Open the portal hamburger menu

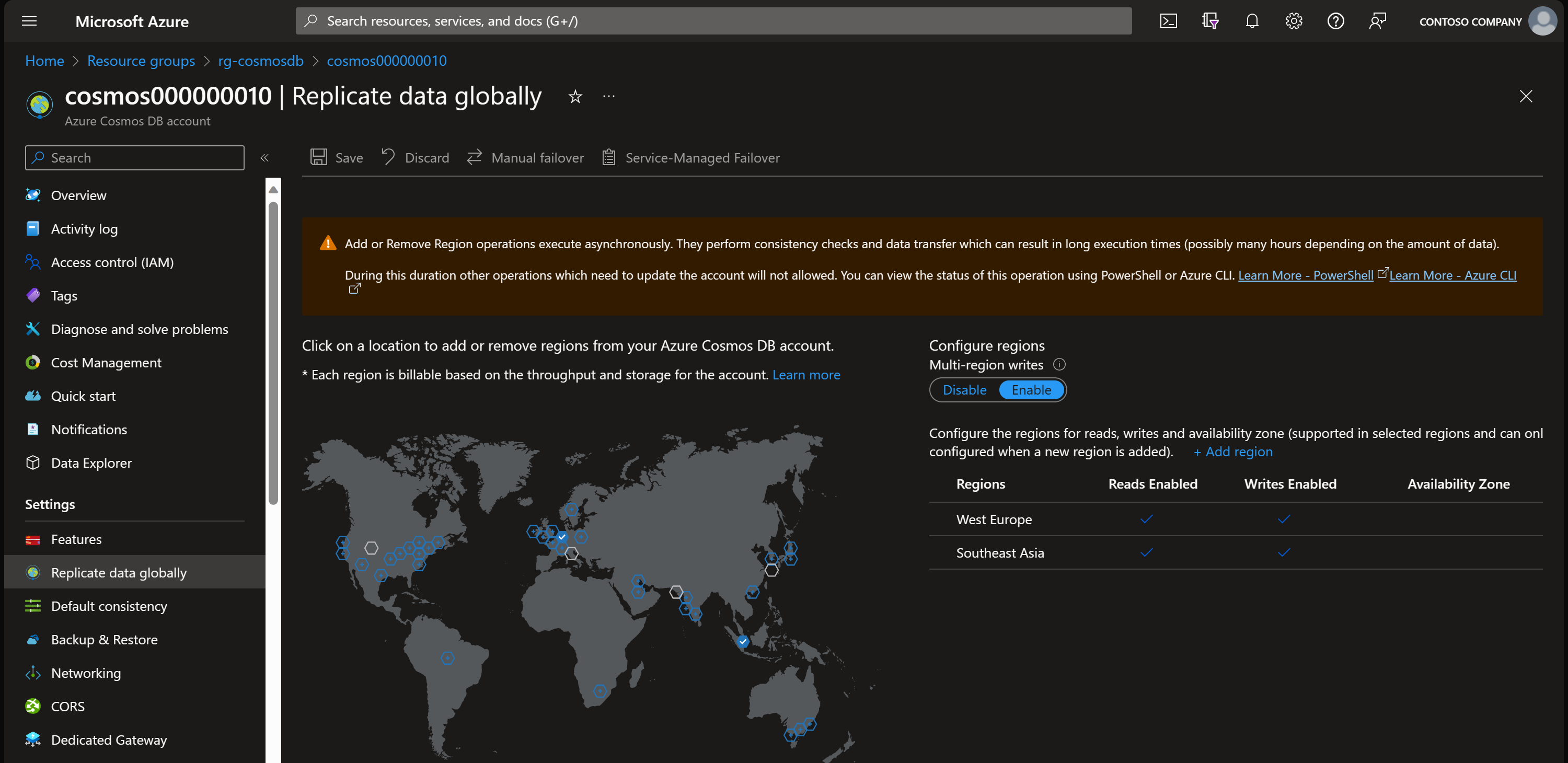29,21
